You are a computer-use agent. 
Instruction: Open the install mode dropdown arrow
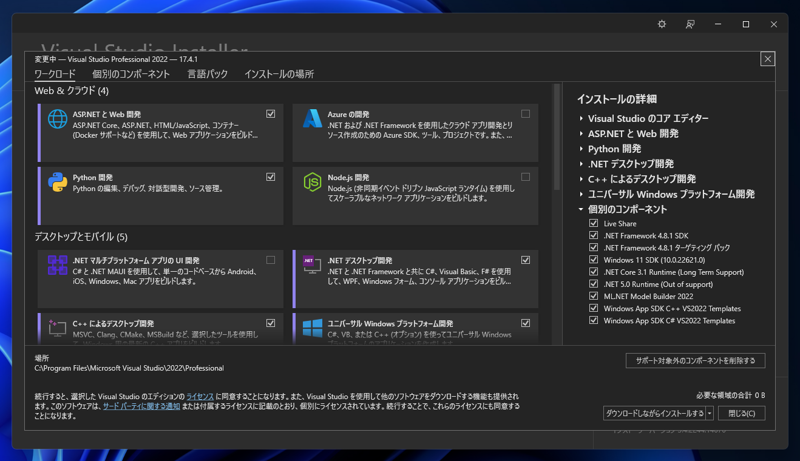click(x=709, y=413)
